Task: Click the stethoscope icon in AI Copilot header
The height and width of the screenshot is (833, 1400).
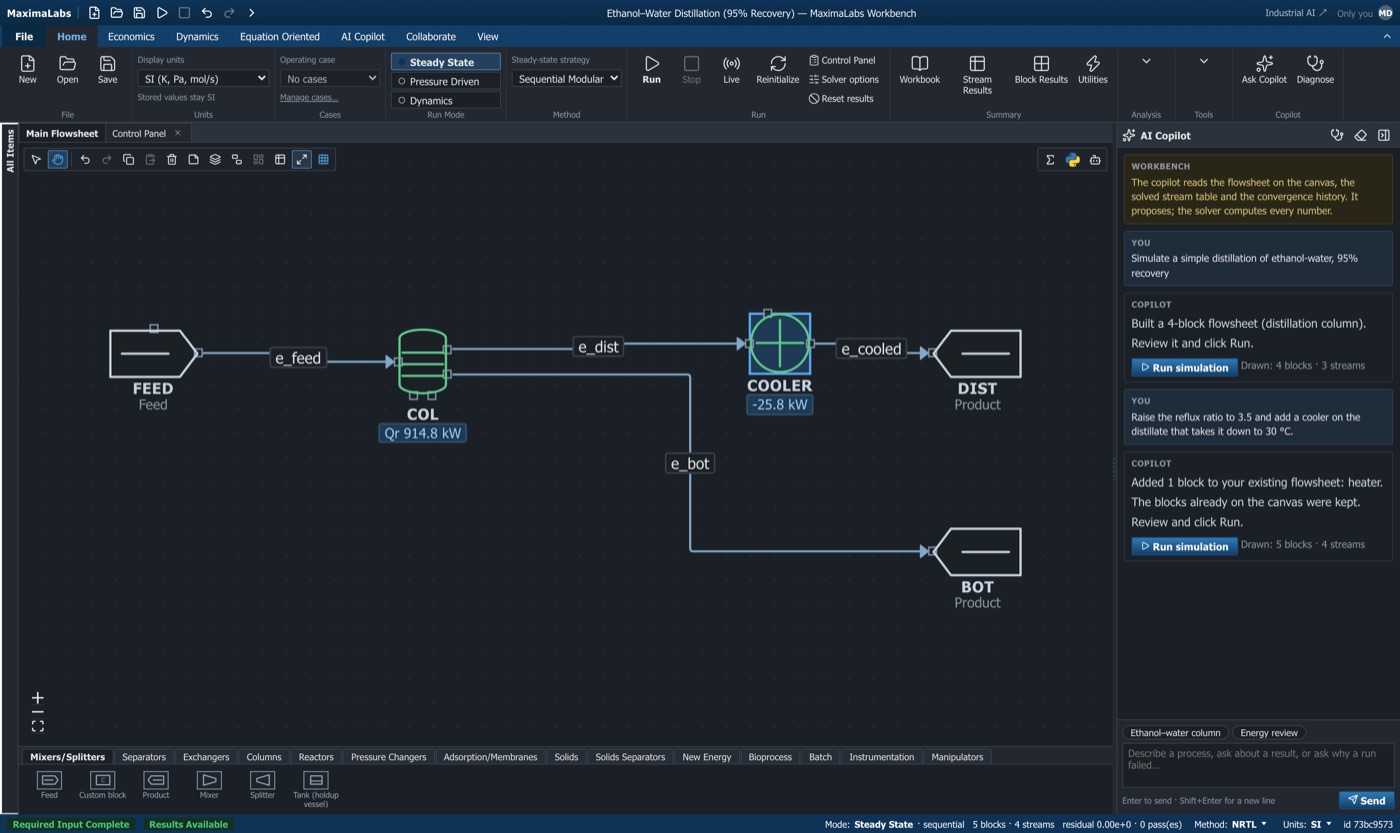Action: click(1337, 135)
